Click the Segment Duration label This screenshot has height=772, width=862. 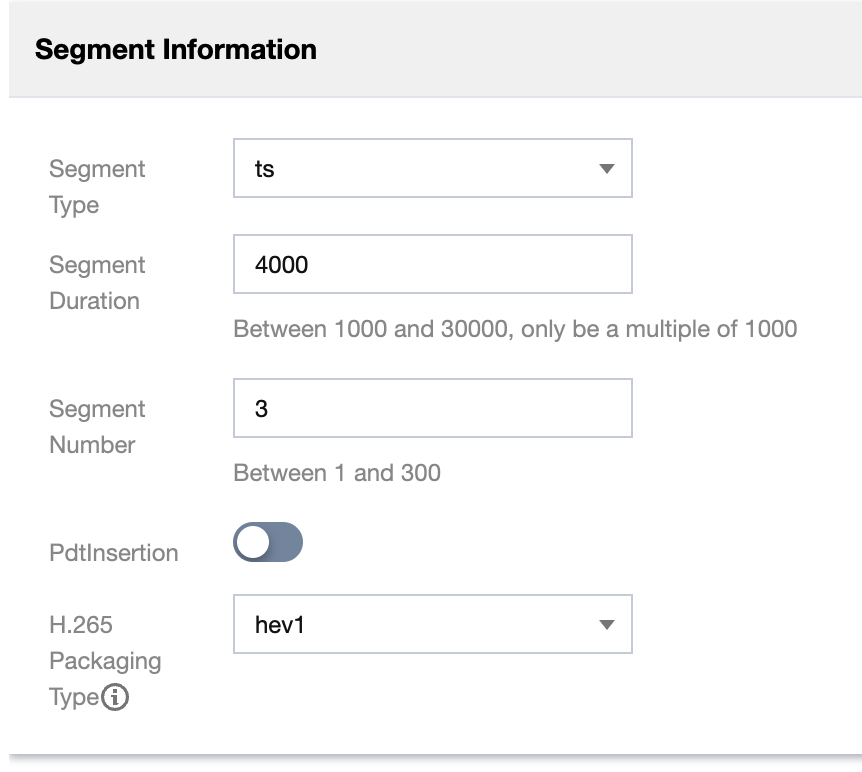click(x=97, y=283)
